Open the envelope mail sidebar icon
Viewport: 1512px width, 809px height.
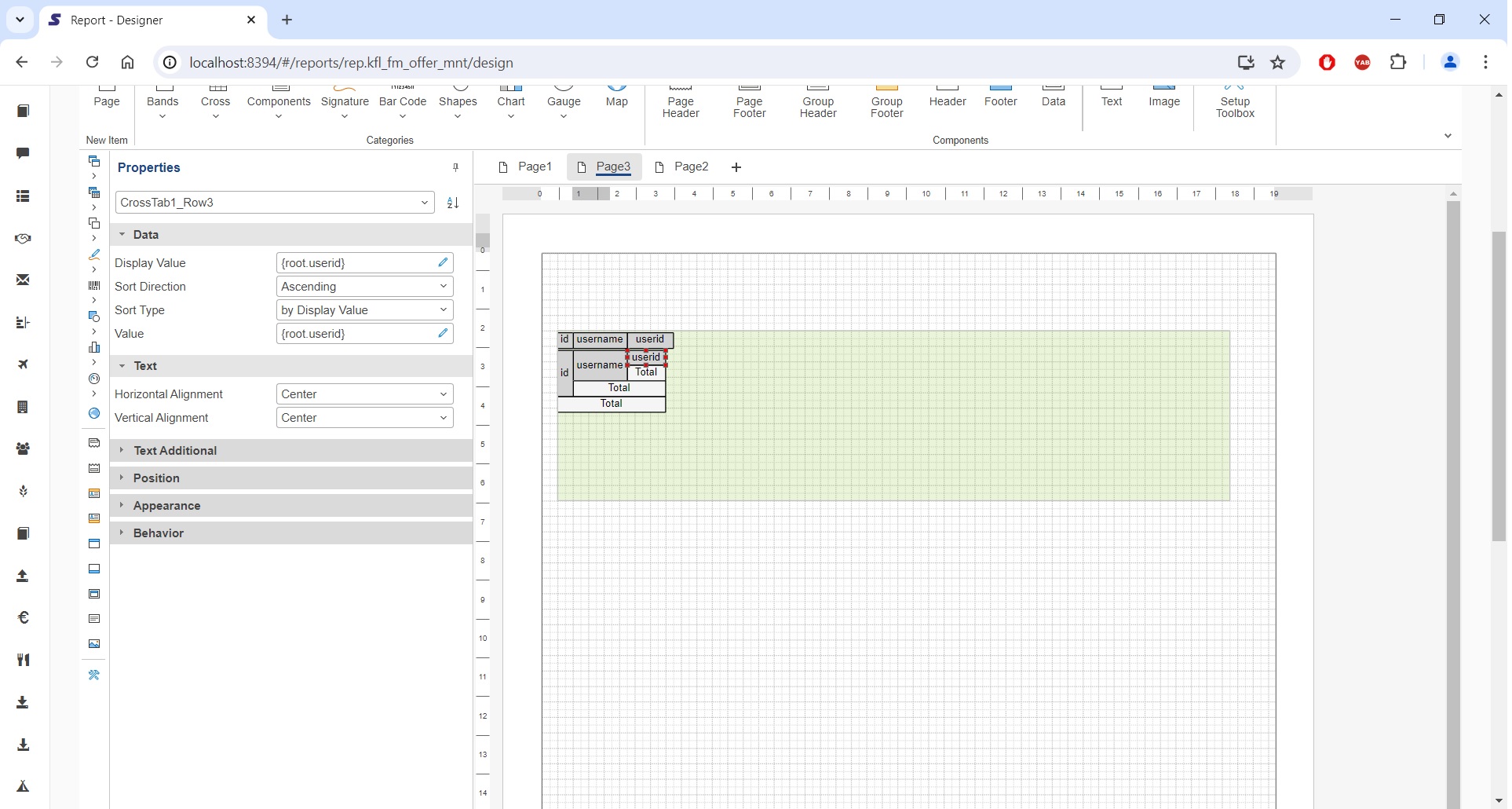coord(23,280)
